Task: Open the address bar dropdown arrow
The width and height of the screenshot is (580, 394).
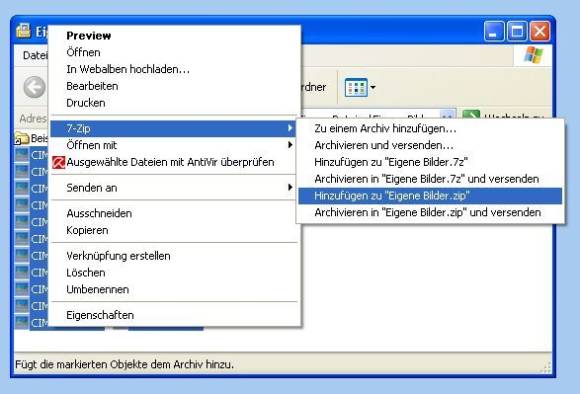Action: [x=448, y=115]
